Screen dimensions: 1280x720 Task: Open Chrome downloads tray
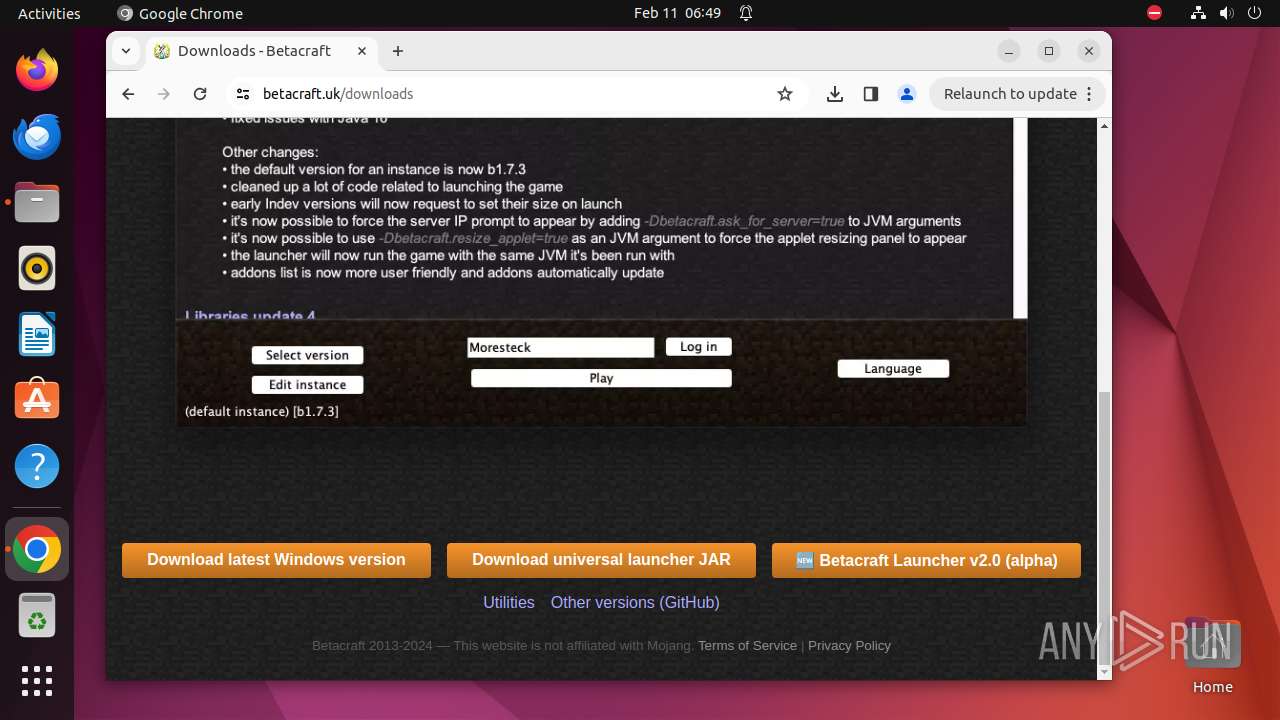tap(835, 94)
